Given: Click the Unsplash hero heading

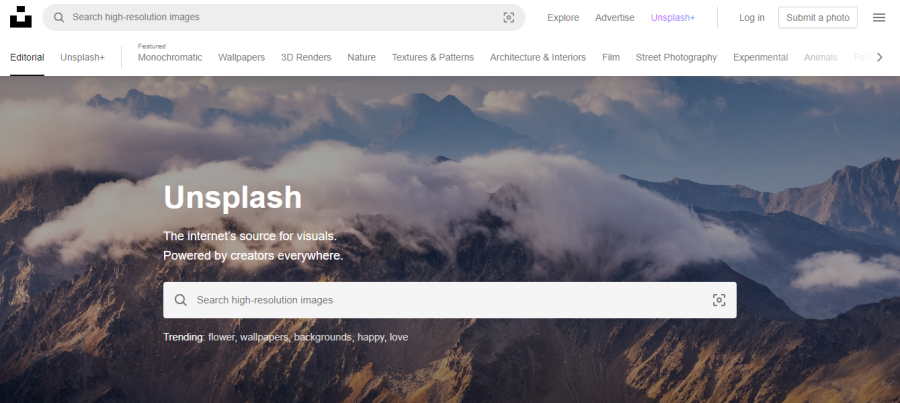Looking at the screenshot, I should [x=232, y=197].
